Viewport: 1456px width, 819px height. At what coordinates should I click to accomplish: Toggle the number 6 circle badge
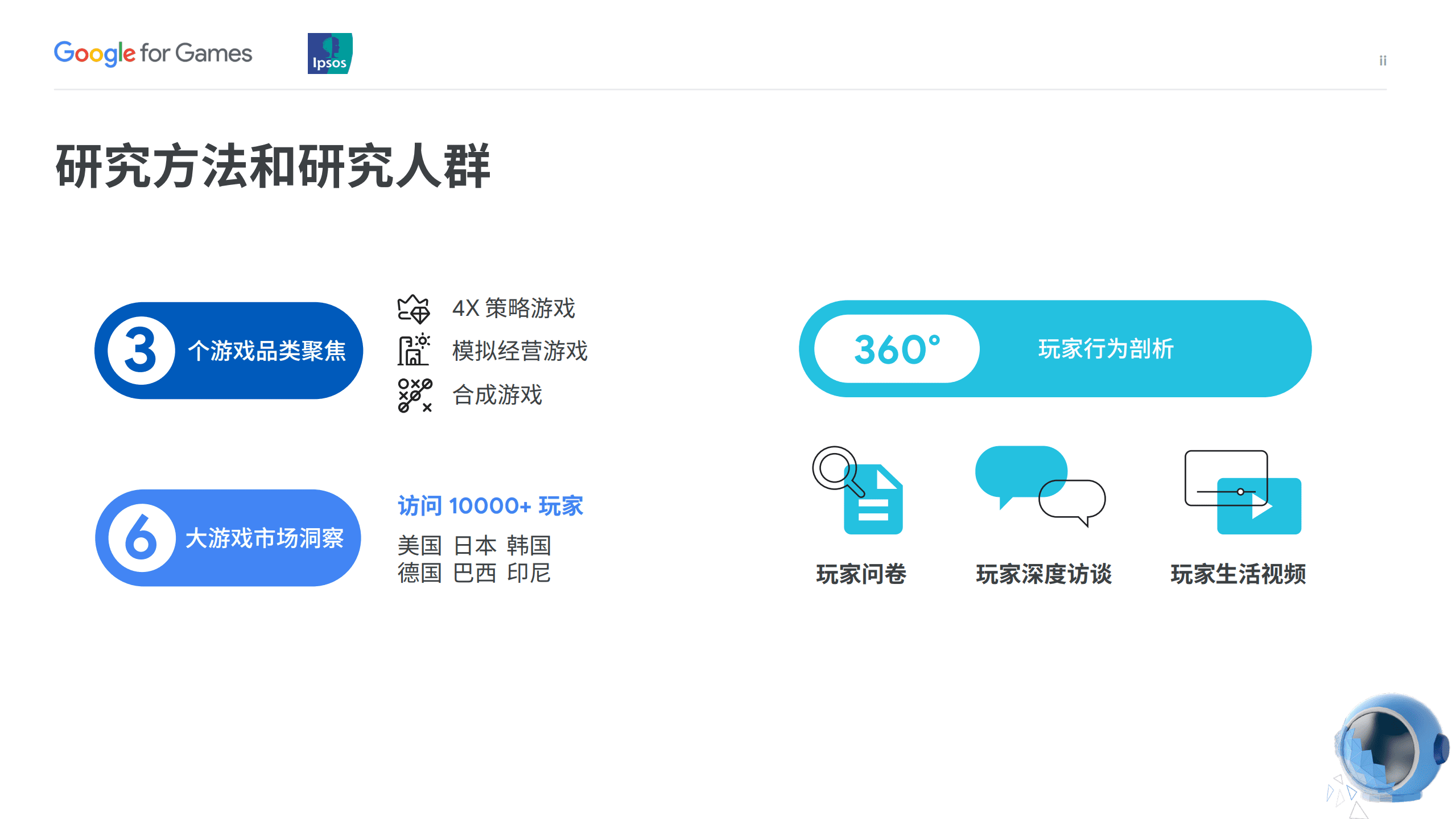click(142, 537)
